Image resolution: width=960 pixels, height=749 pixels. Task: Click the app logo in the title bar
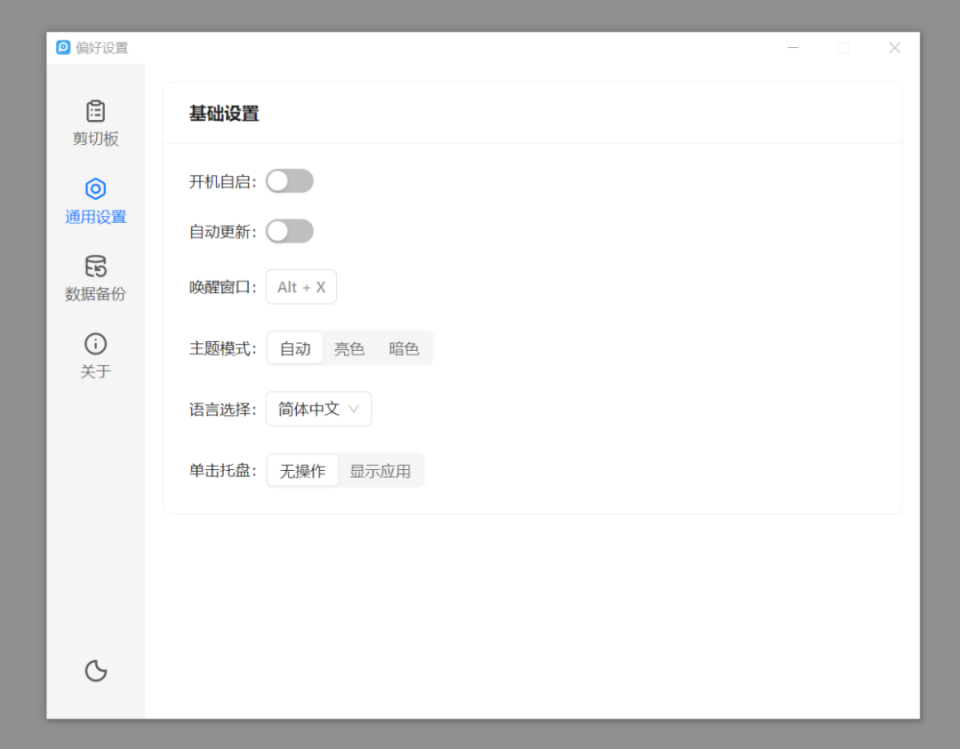click(63, 47)
